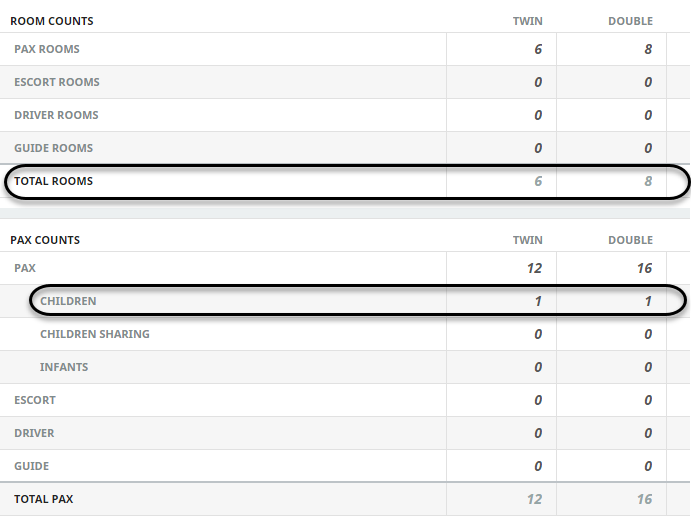Click the Pax Rooms Double value
Image resolution: width=691 pixels, height=522 pixels.
(648, 49)
